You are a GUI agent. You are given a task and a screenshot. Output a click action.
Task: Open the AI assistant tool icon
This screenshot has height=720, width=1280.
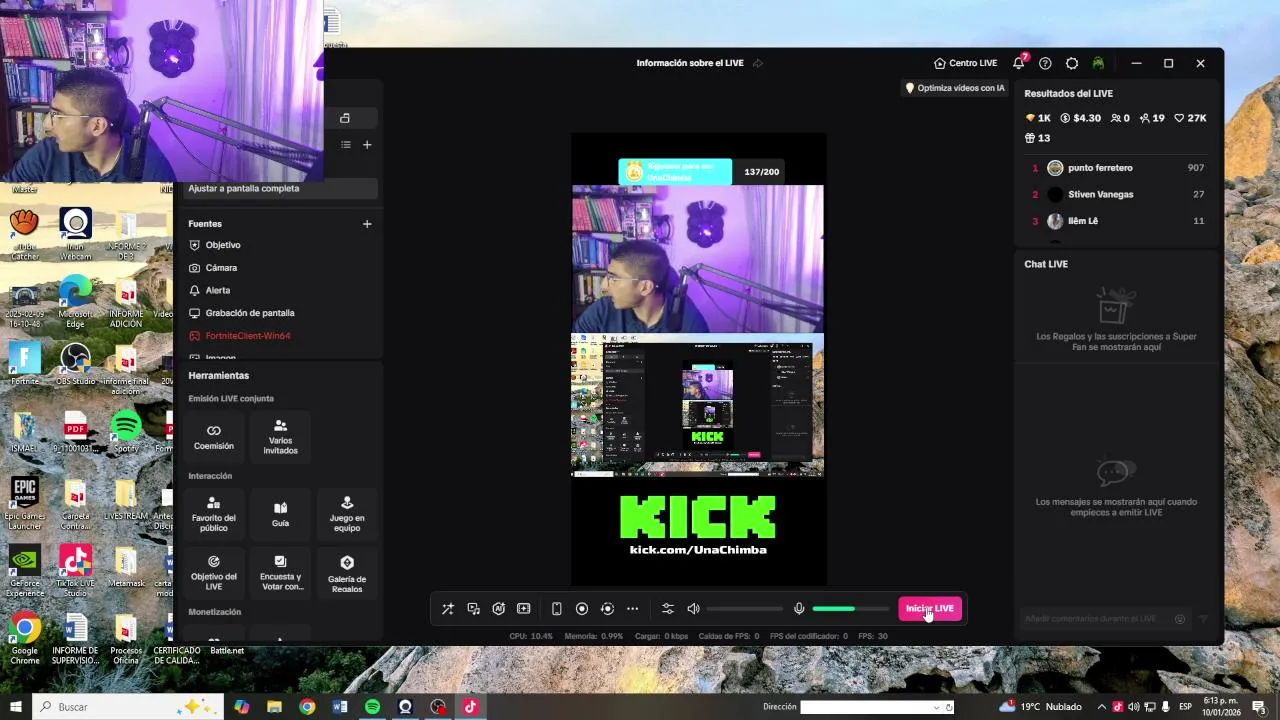498,609
